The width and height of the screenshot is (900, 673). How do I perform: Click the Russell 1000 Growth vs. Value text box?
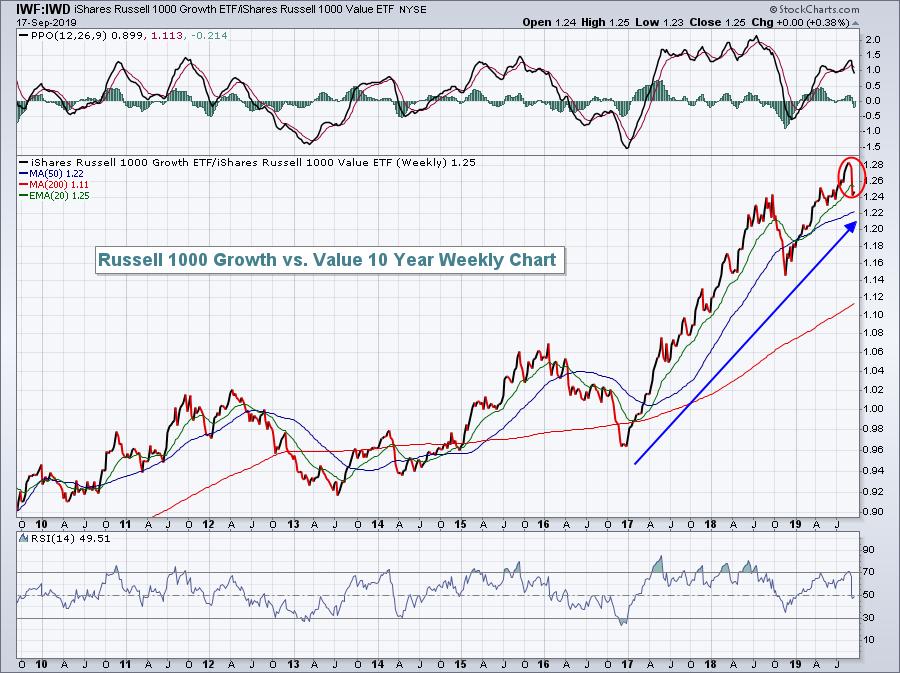click(x=328, y=260)
